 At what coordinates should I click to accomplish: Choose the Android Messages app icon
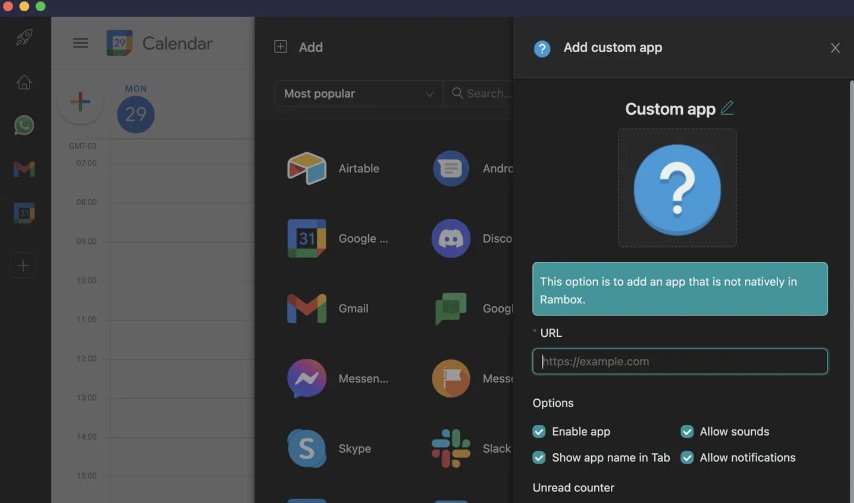[451, 168]
